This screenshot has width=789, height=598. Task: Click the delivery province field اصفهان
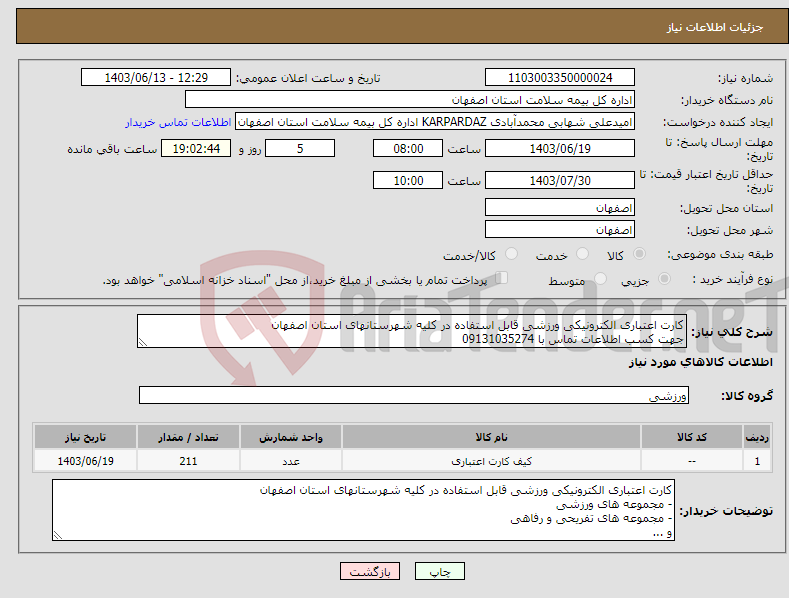tap(560, 207)
